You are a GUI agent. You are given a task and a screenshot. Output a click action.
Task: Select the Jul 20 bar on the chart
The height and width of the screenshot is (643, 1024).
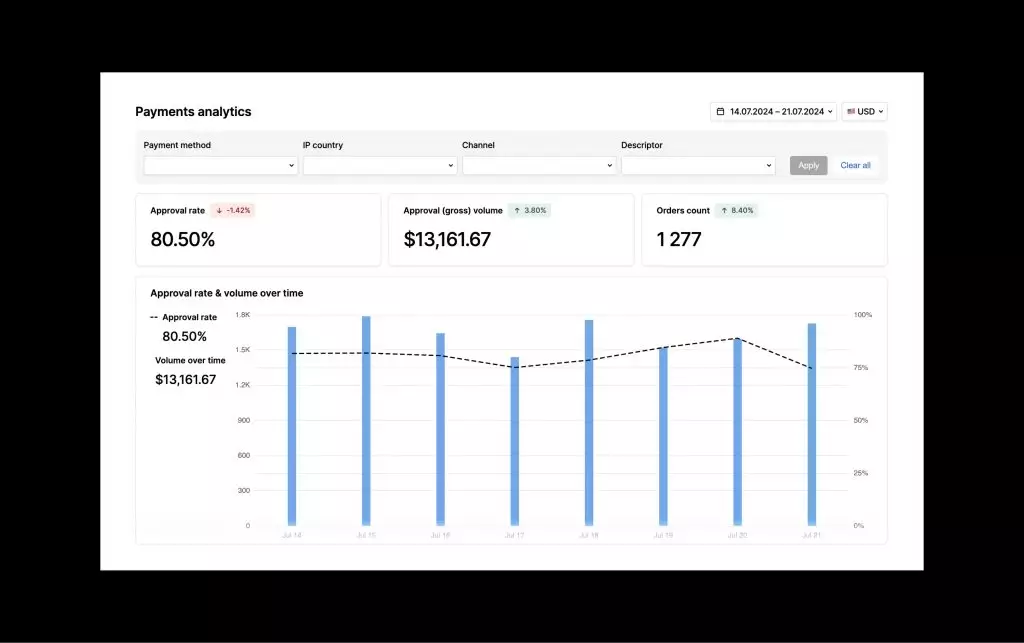click(736, 430)
